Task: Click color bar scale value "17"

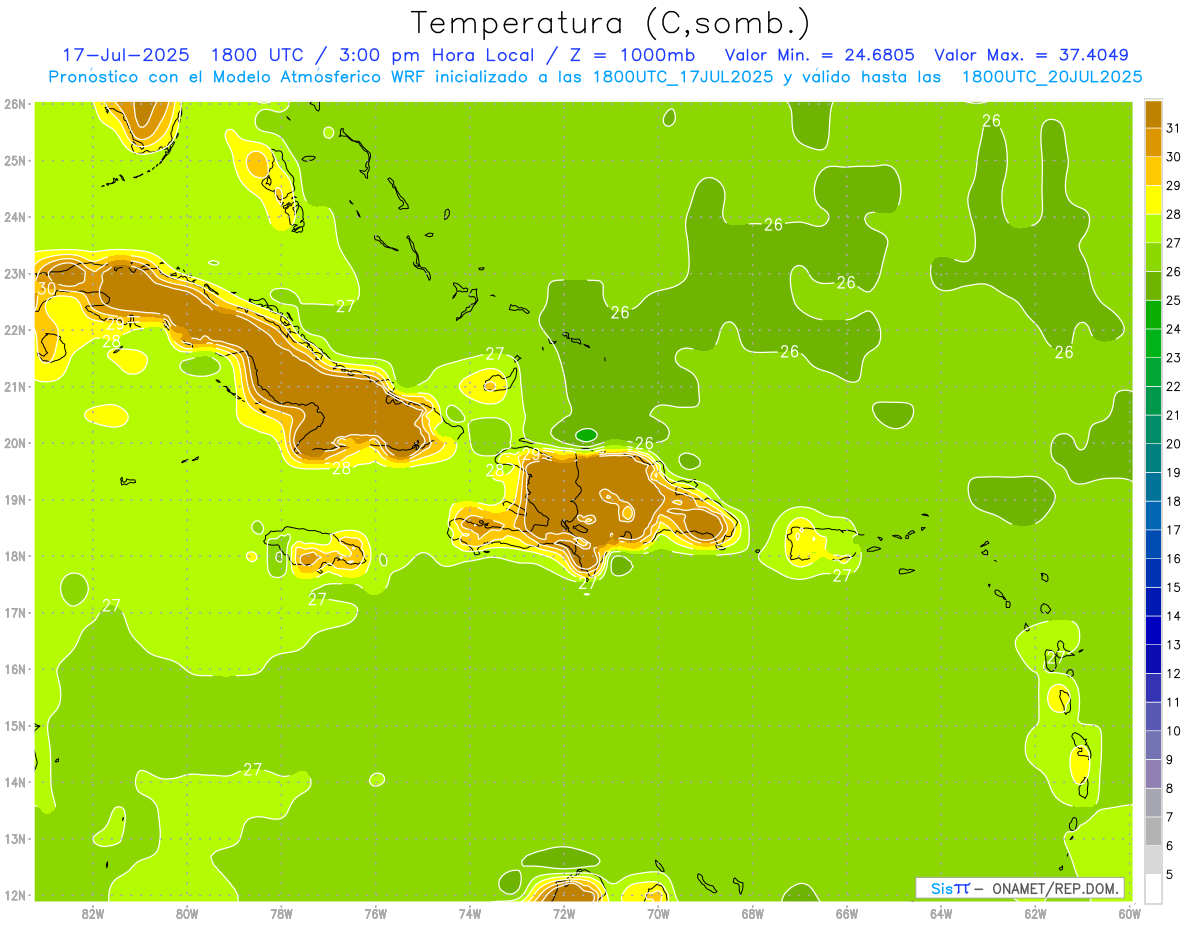Action: tap(1173, 530)
